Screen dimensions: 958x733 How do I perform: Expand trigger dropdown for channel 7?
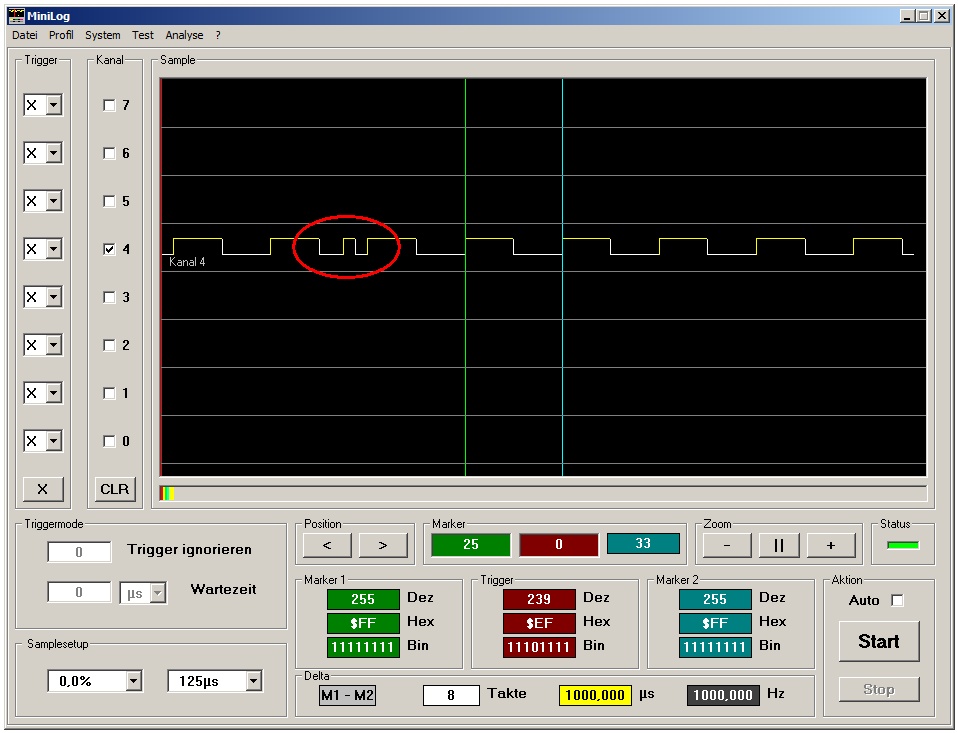(x=54, y=105)
